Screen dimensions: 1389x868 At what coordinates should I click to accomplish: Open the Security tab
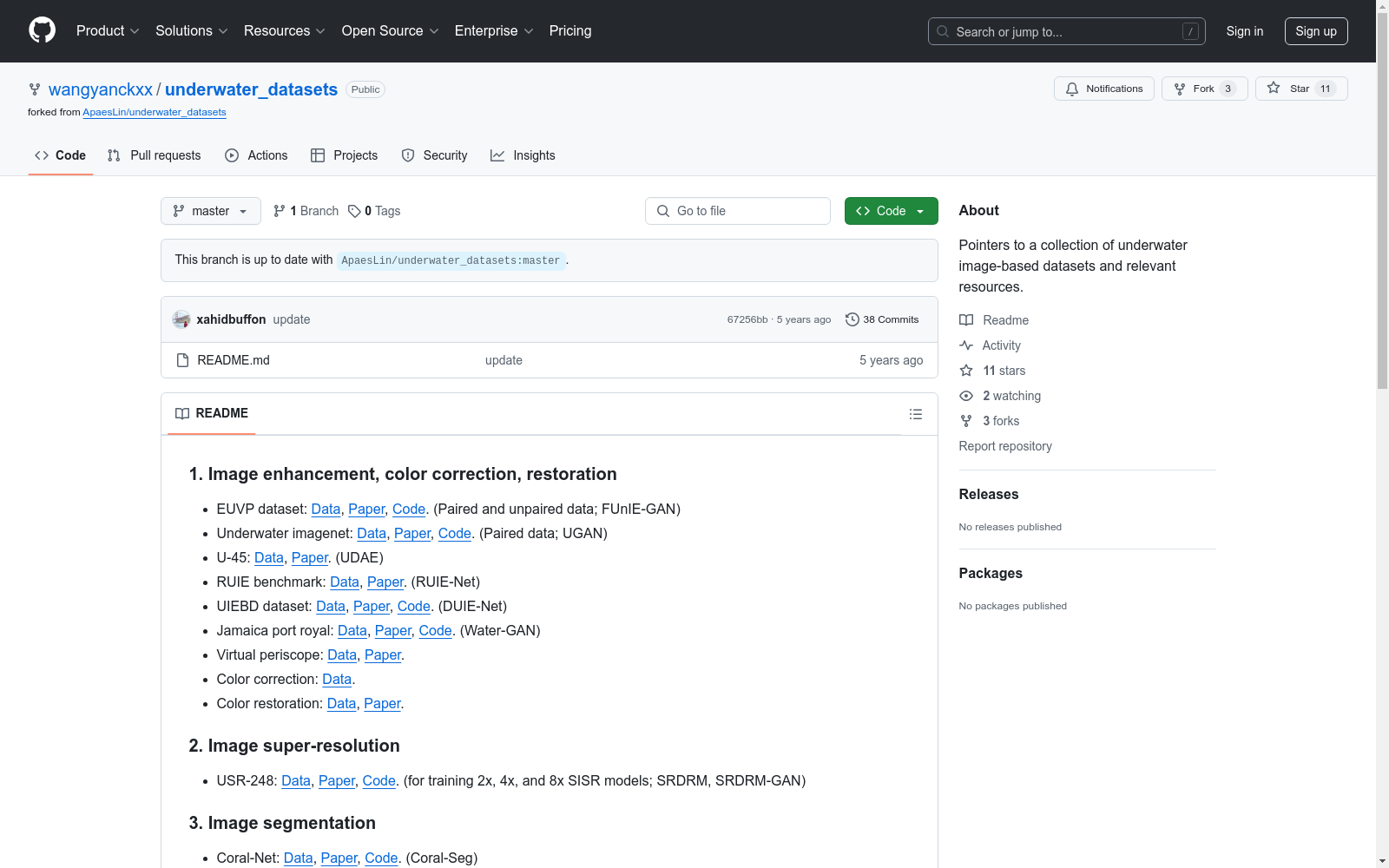(x=434, y=155)
